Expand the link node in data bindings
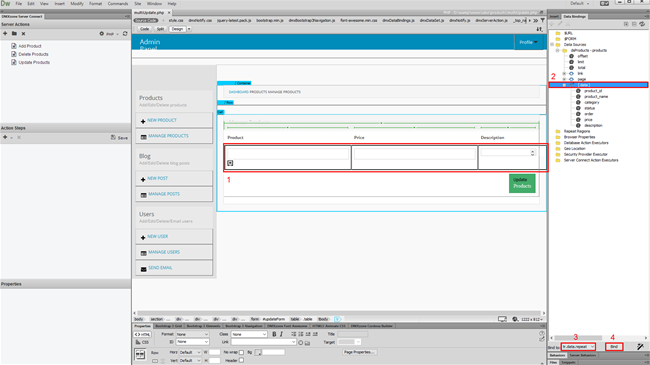This screenshot has height=365, width=650. click(x=564, y=73)
